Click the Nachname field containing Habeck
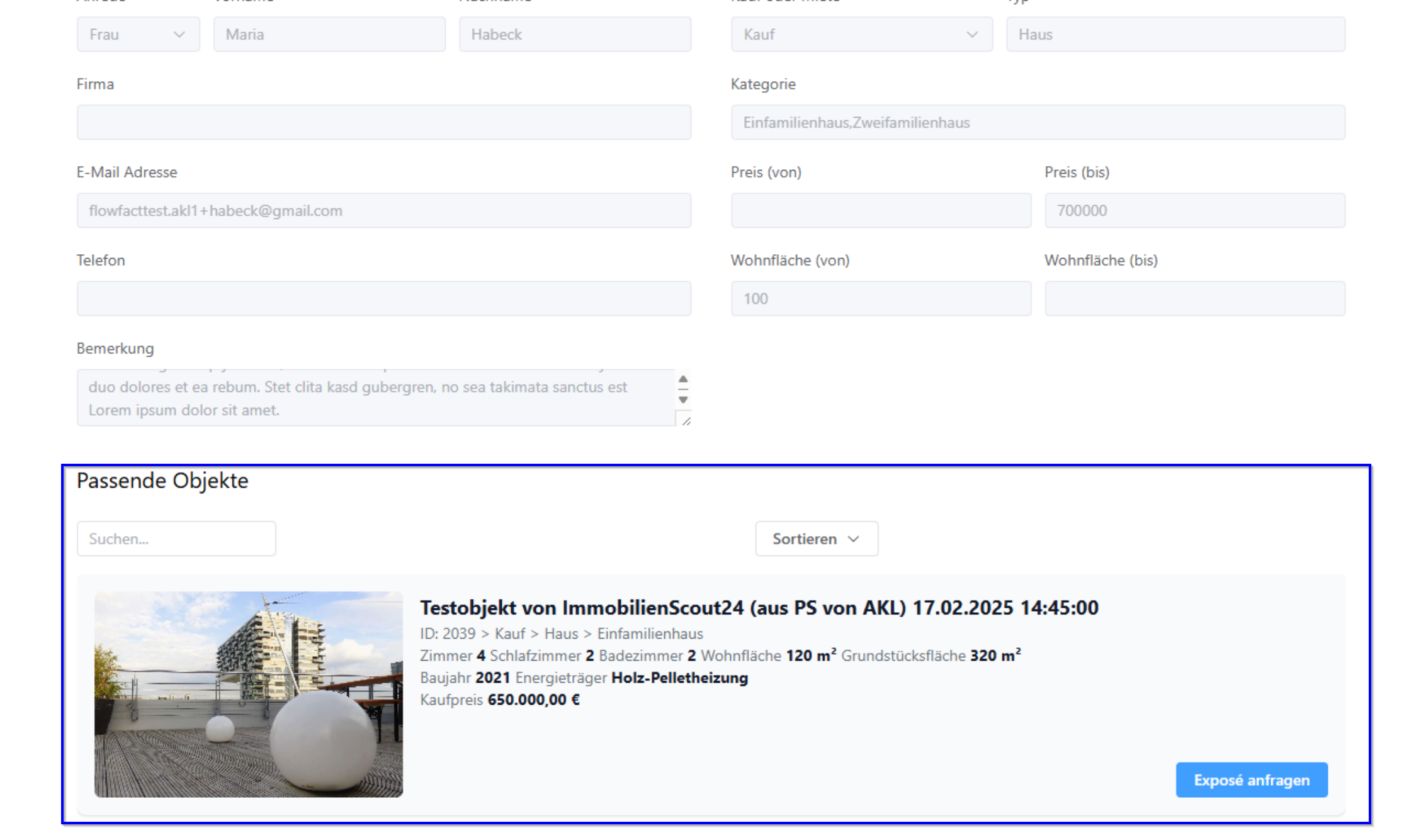The height and width of the screenshot is (840, 1409). point(574,35)
